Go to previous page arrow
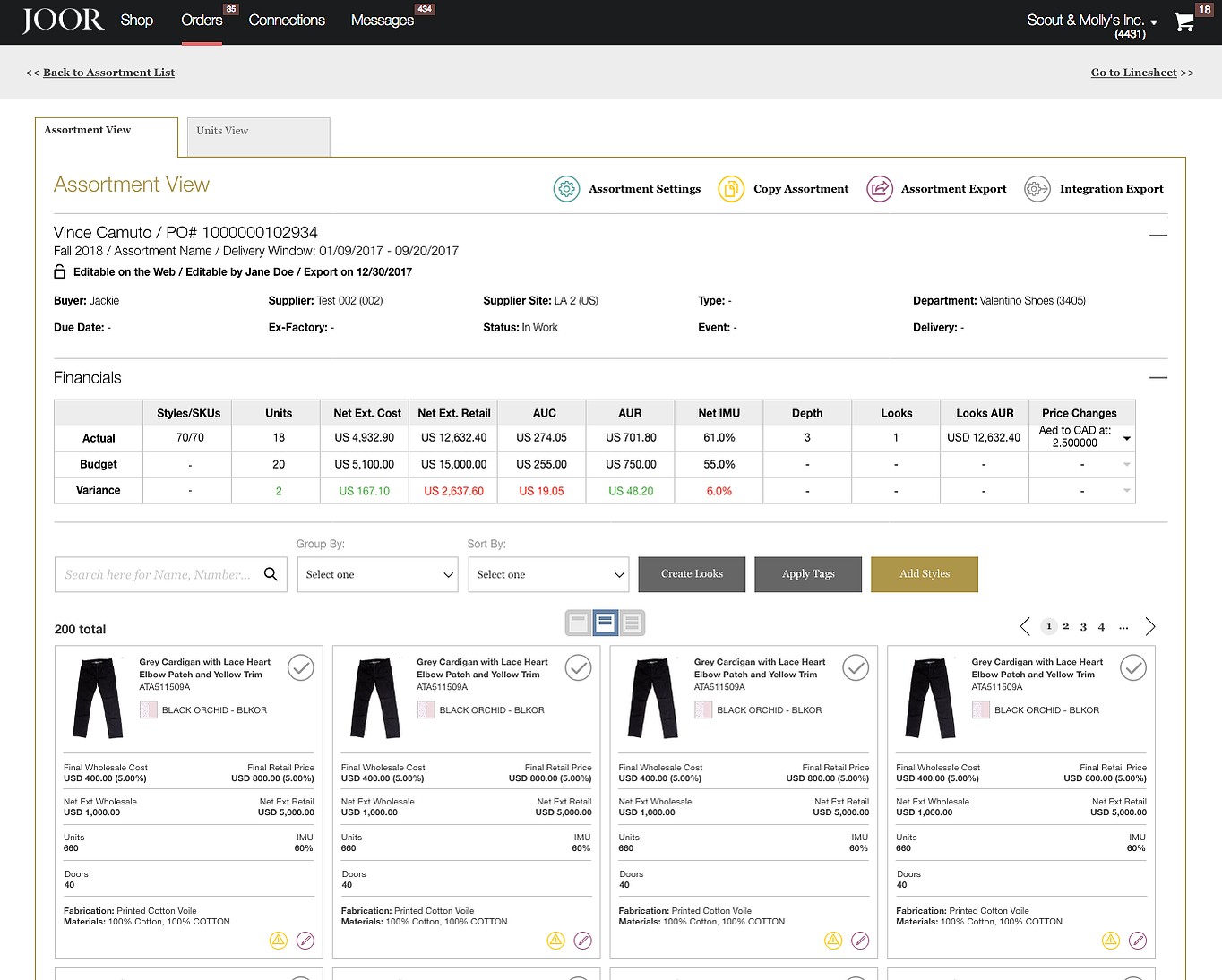This screenshot has height=980, width=1222. click(1026, 626)
